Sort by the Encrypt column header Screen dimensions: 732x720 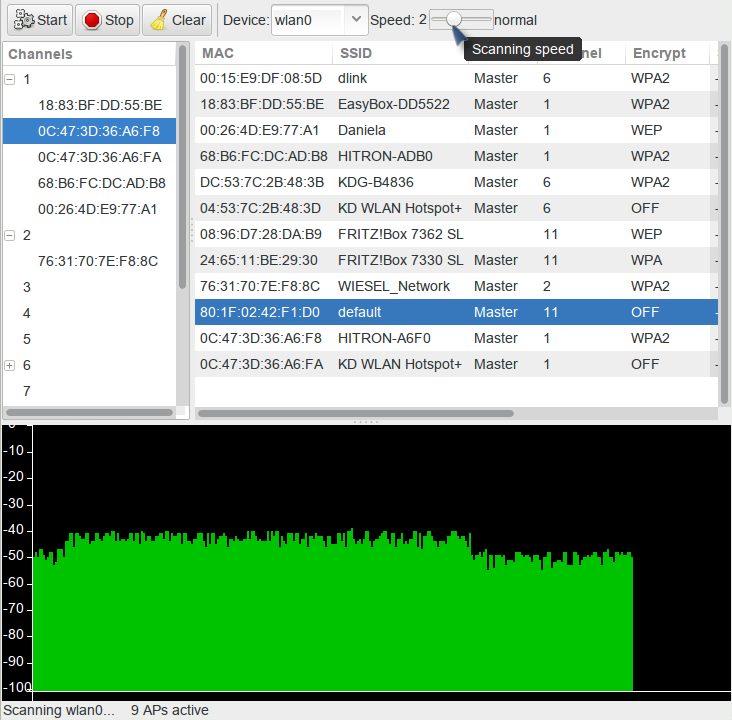(667, 53)
